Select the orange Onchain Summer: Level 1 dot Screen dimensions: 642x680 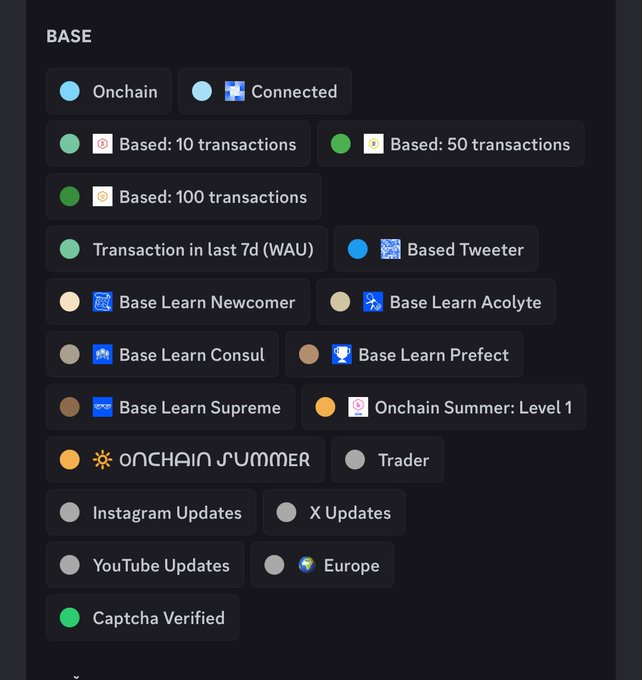point(325,407)
